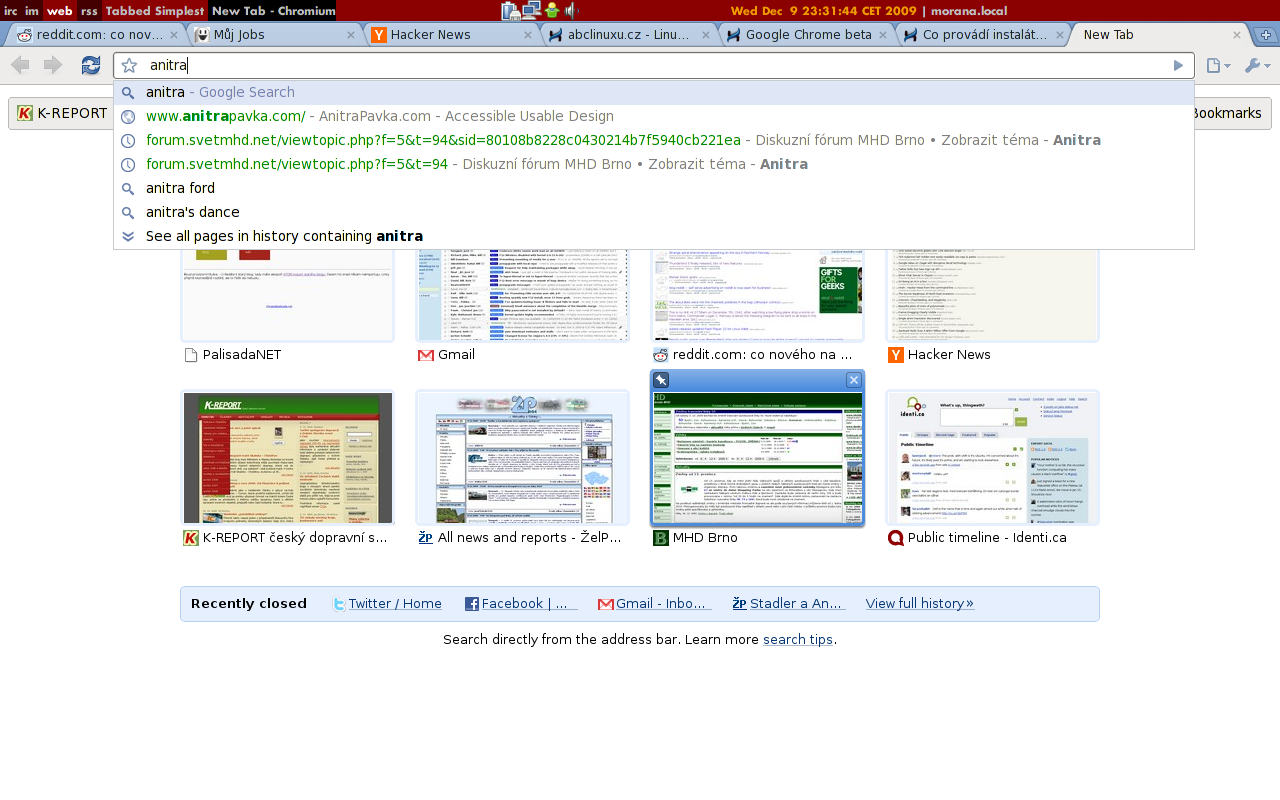The width and height of the screenshot is (1280, 800).
Task: Close the New Tab tab
Action: [1237, 35]
